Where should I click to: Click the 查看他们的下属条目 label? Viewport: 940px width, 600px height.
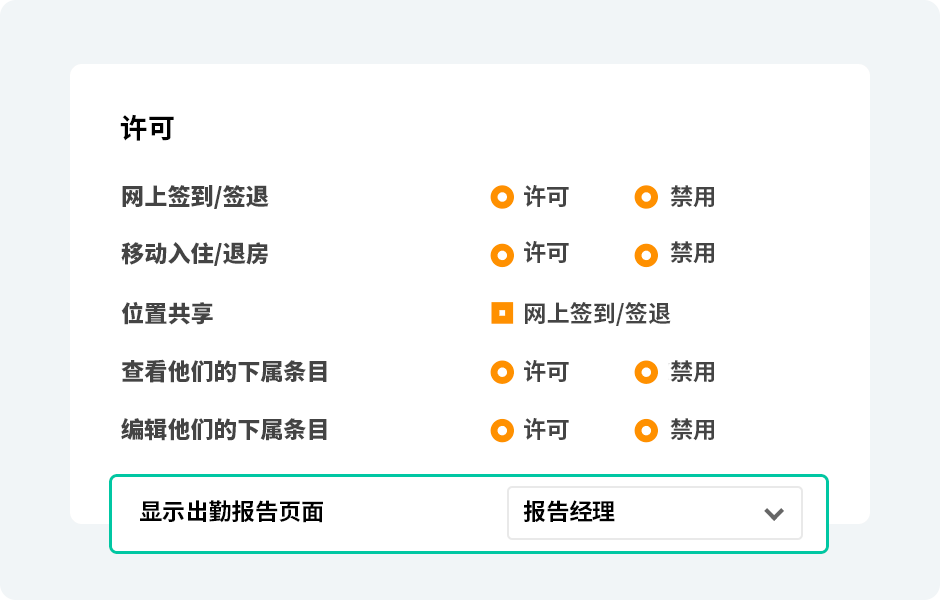click(x=225, y=373)
